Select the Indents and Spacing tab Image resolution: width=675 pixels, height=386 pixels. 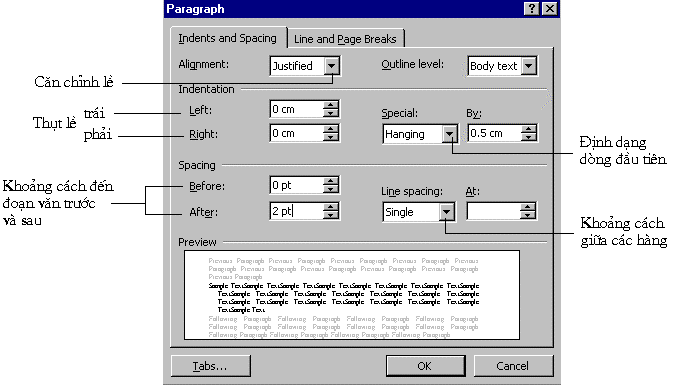pyautogui.click(x=228, y=38)
